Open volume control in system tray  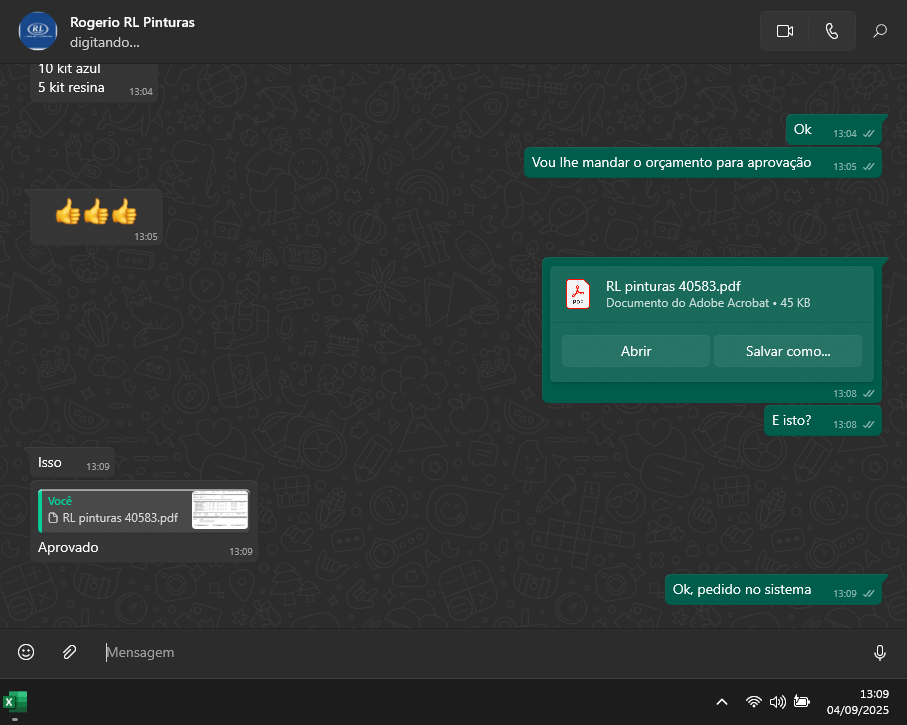pyautogui.click(x=777, y=702)
